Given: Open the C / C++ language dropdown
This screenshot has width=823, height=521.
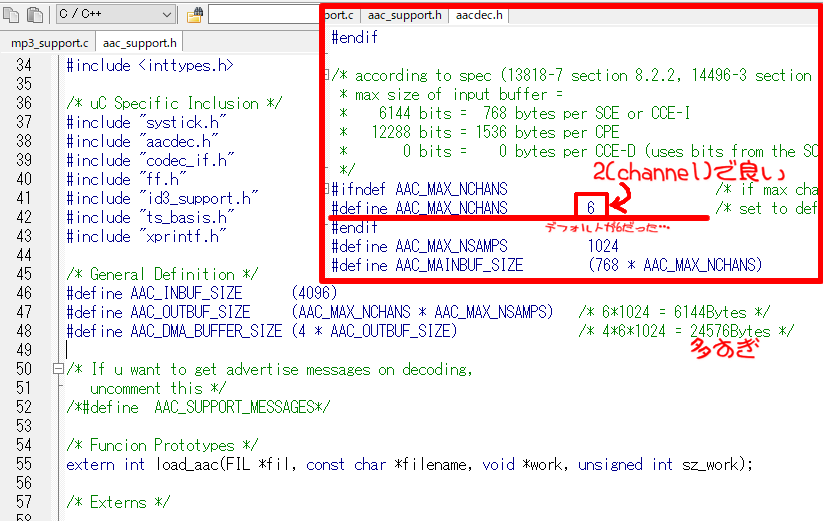Looking at the screenshot, I should [115, 14].
